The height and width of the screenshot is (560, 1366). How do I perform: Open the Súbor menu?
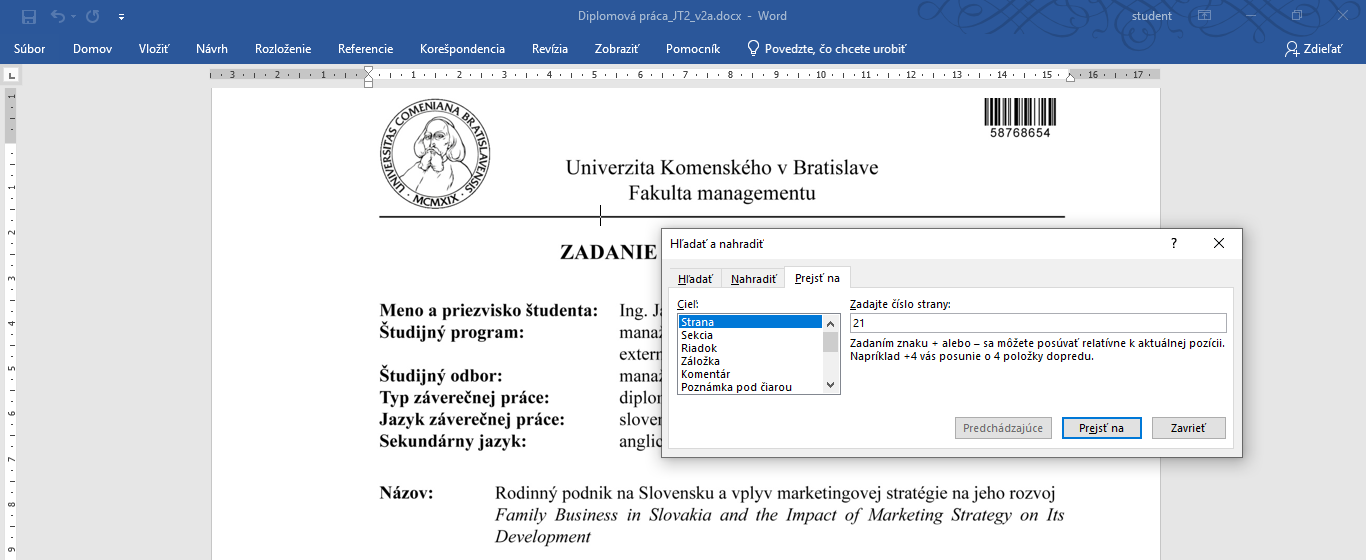click(29, 48)
